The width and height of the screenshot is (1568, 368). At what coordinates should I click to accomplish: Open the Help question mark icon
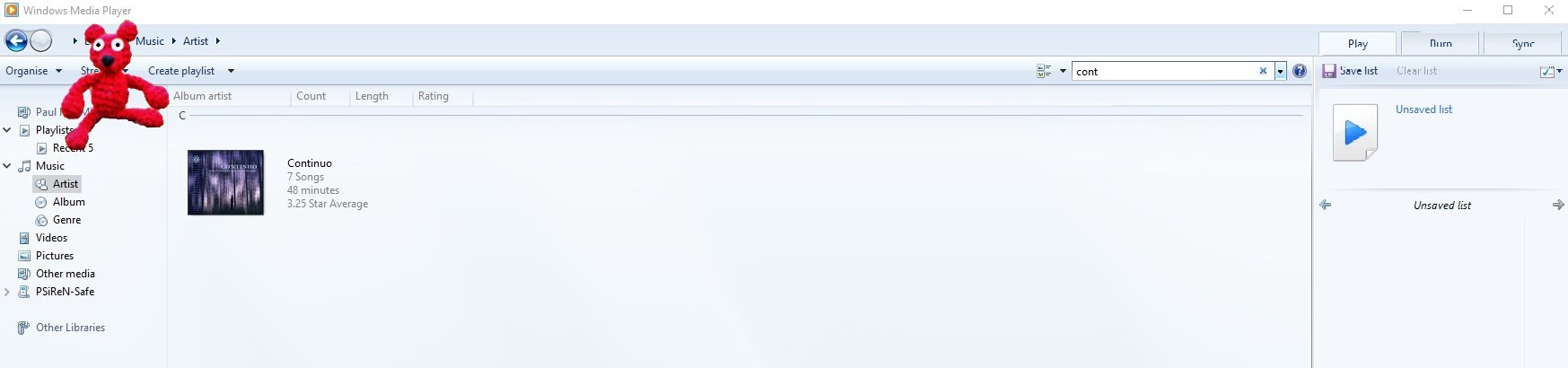click(1299, 71)
